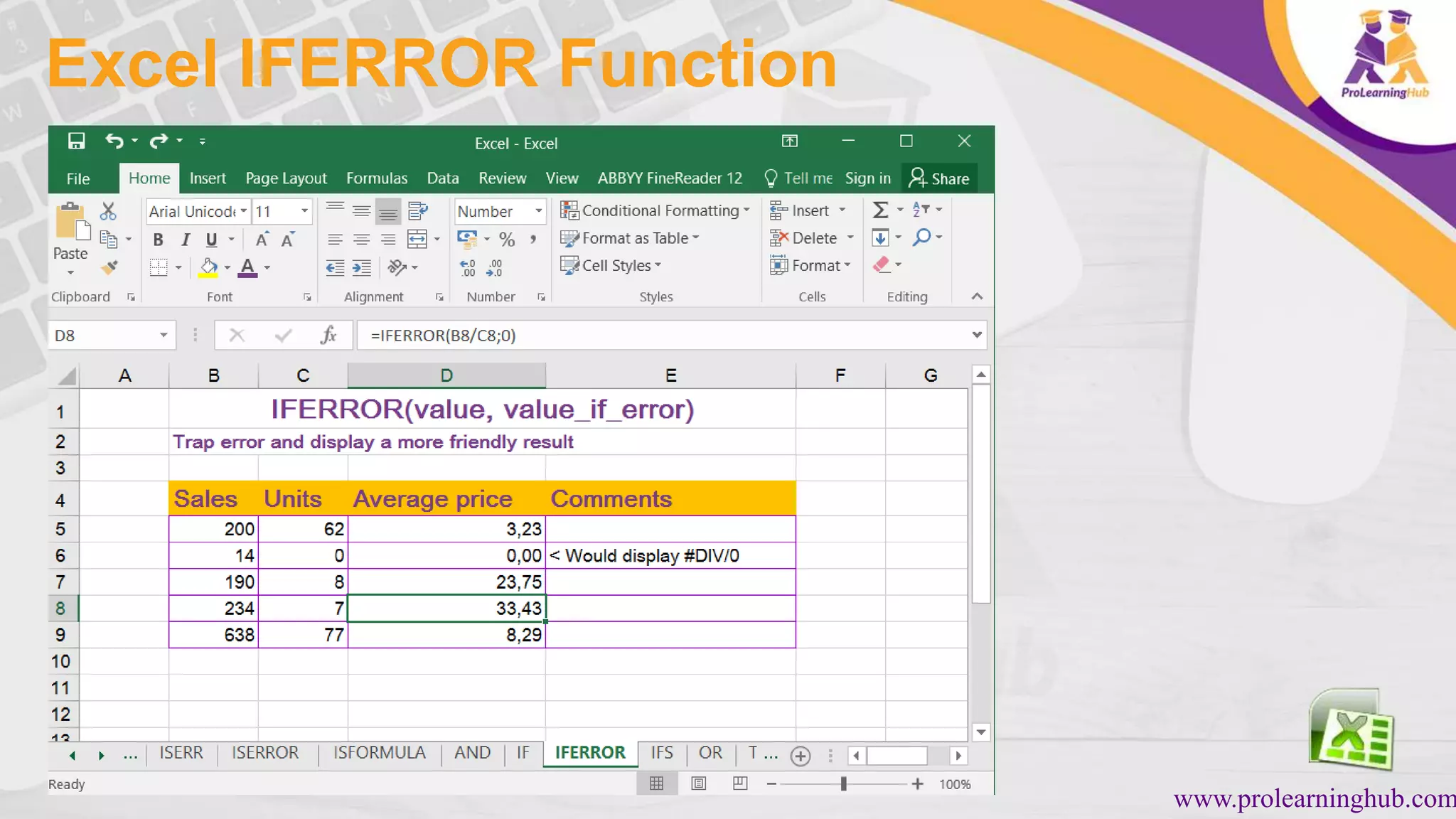Click the AutoSum sigma icon
This screenshot has height=819, width=1456.
(880, 210)
